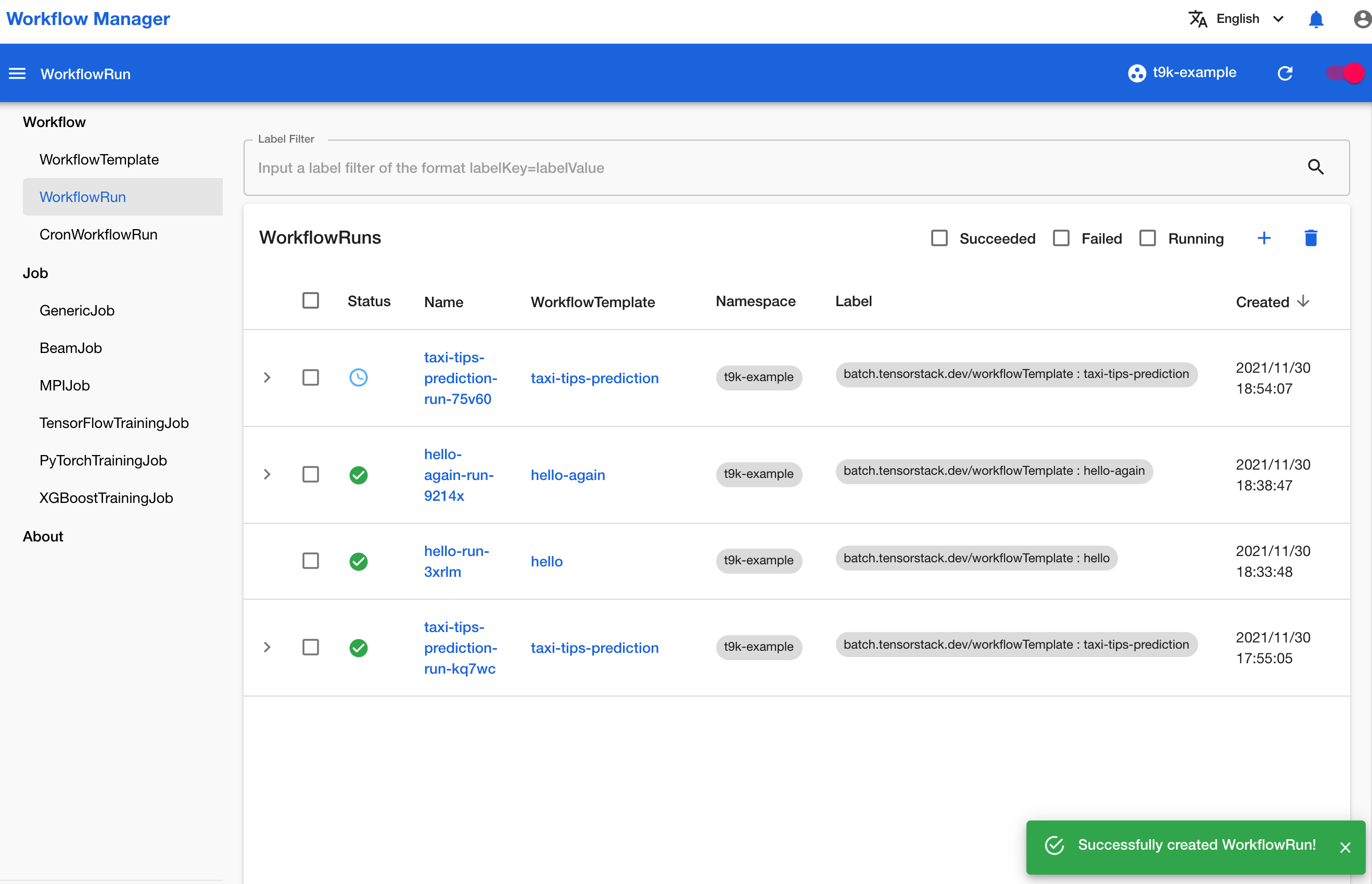The height and width of the screenshot is (884, 1372).
Task: Click the t9k-example project icon
Action: pyautogui.click(x=1137, y=73)
